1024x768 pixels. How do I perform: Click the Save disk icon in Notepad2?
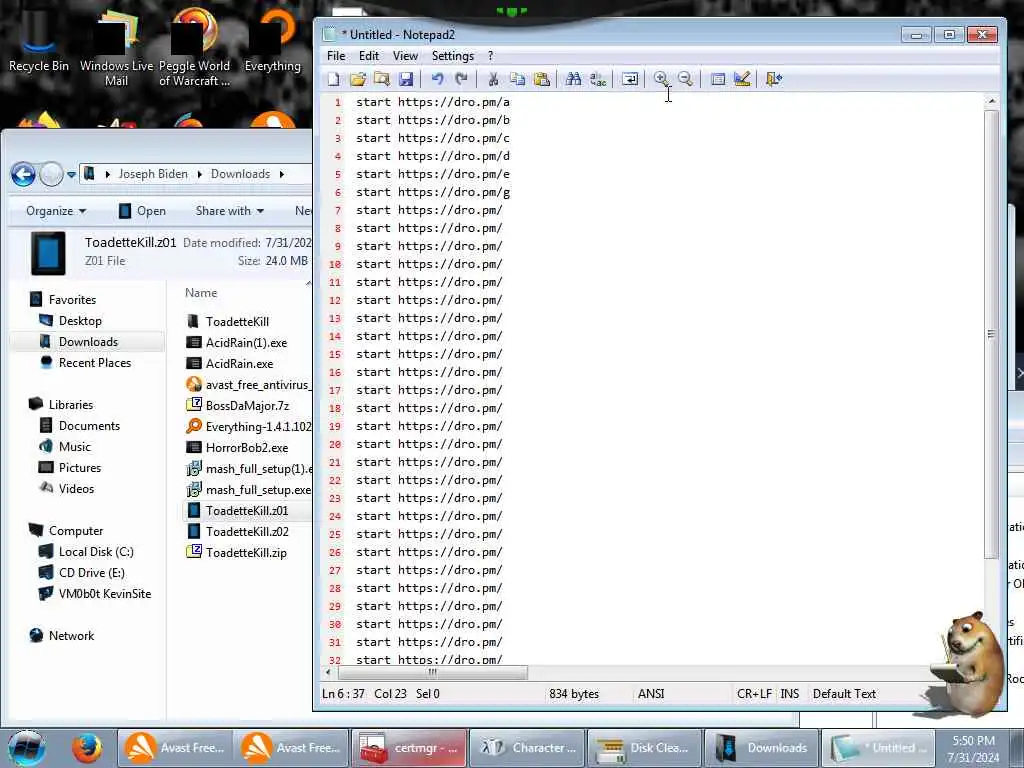tap(406, 79)
